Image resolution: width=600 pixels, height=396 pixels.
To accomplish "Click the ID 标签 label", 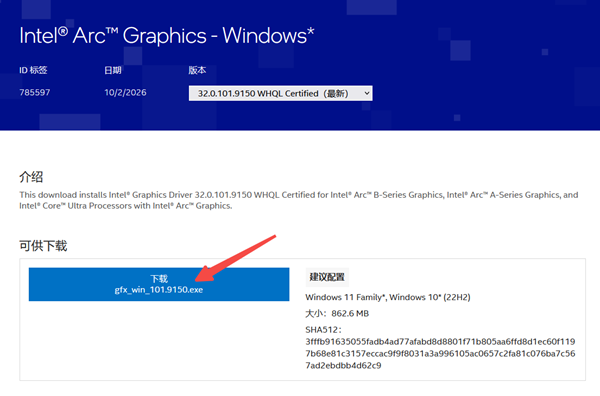I will (33, 70).
